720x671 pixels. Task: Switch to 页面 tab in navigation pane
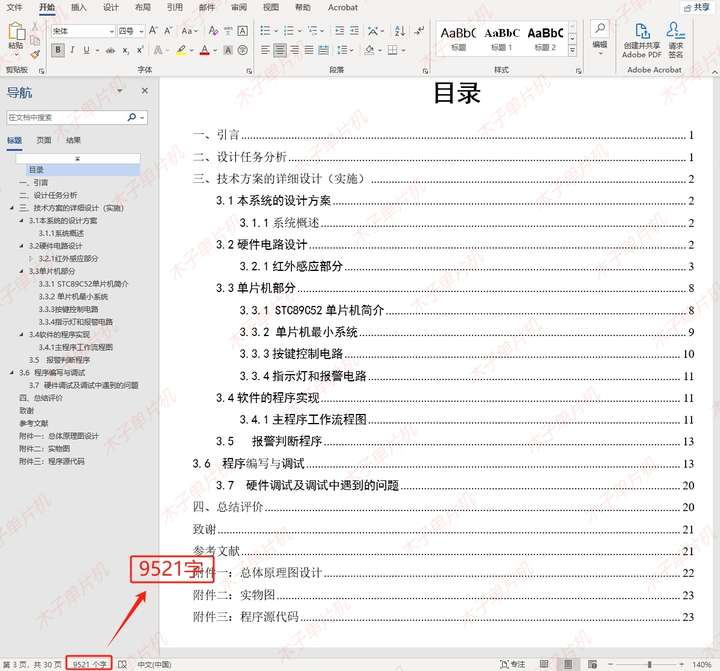(x=44, y=140)
